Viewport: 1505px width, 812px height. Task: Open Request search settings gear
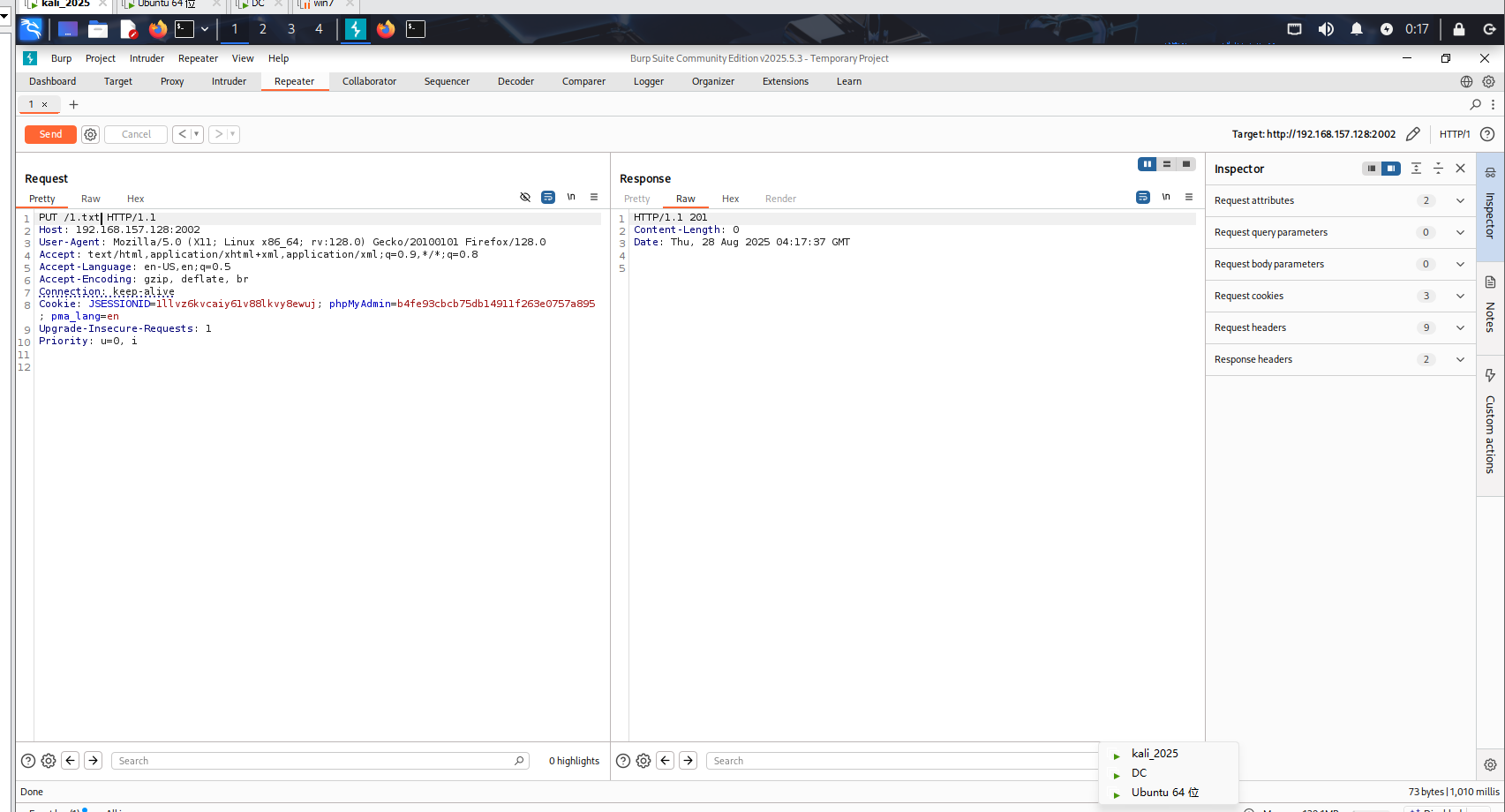click(49, 761)
